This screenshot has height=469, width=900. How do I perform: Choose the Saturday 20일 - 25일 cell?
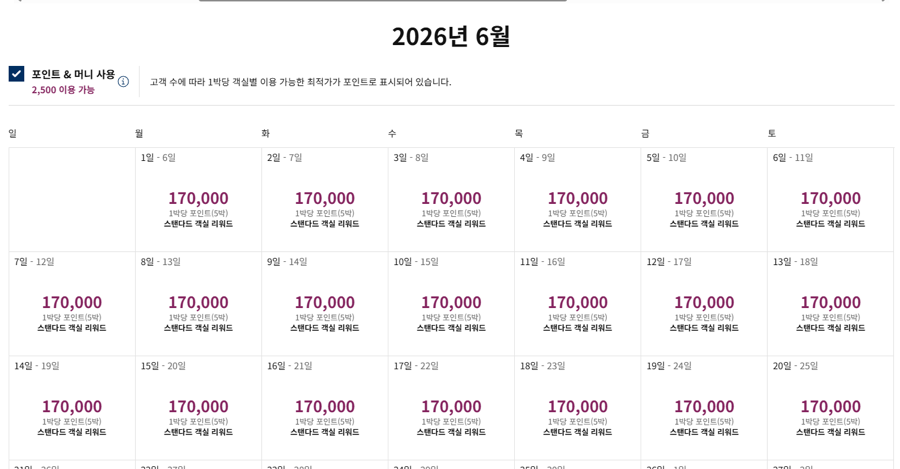coord(830,408)
